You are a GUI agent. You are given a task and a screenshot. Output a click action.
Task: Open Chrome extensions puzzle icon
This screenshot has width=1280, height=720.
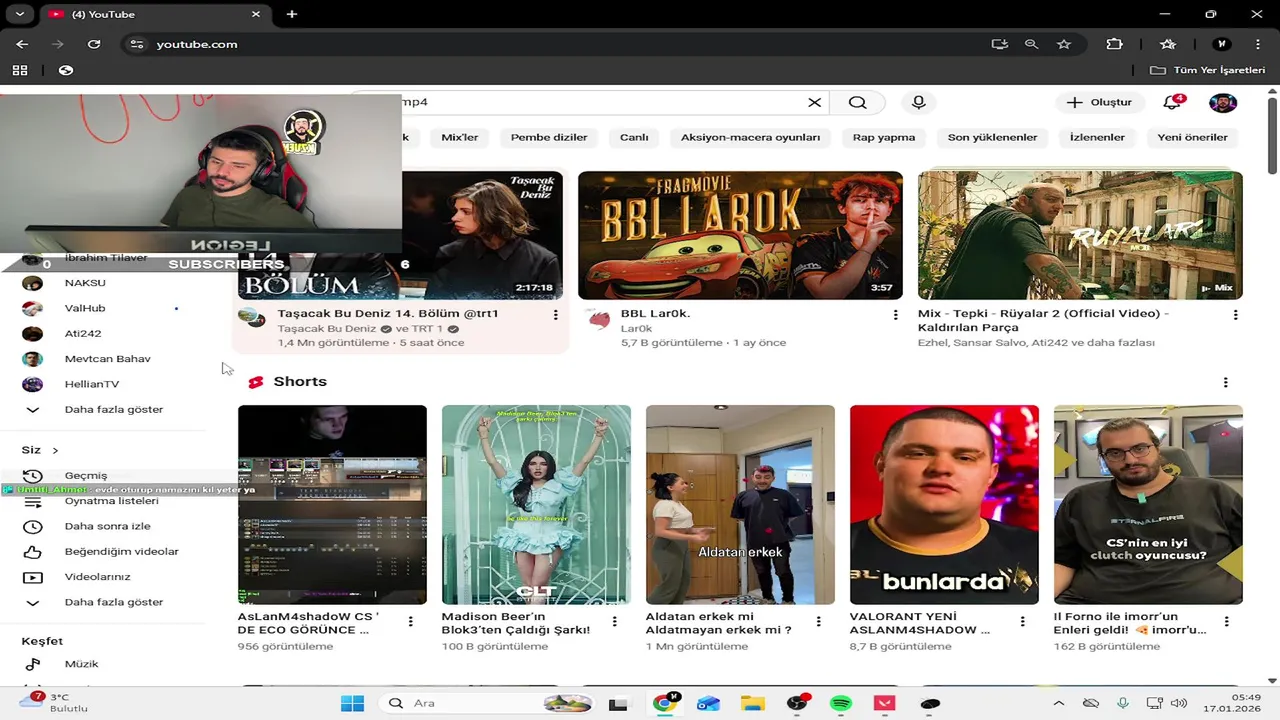[x=1114, y=44]
